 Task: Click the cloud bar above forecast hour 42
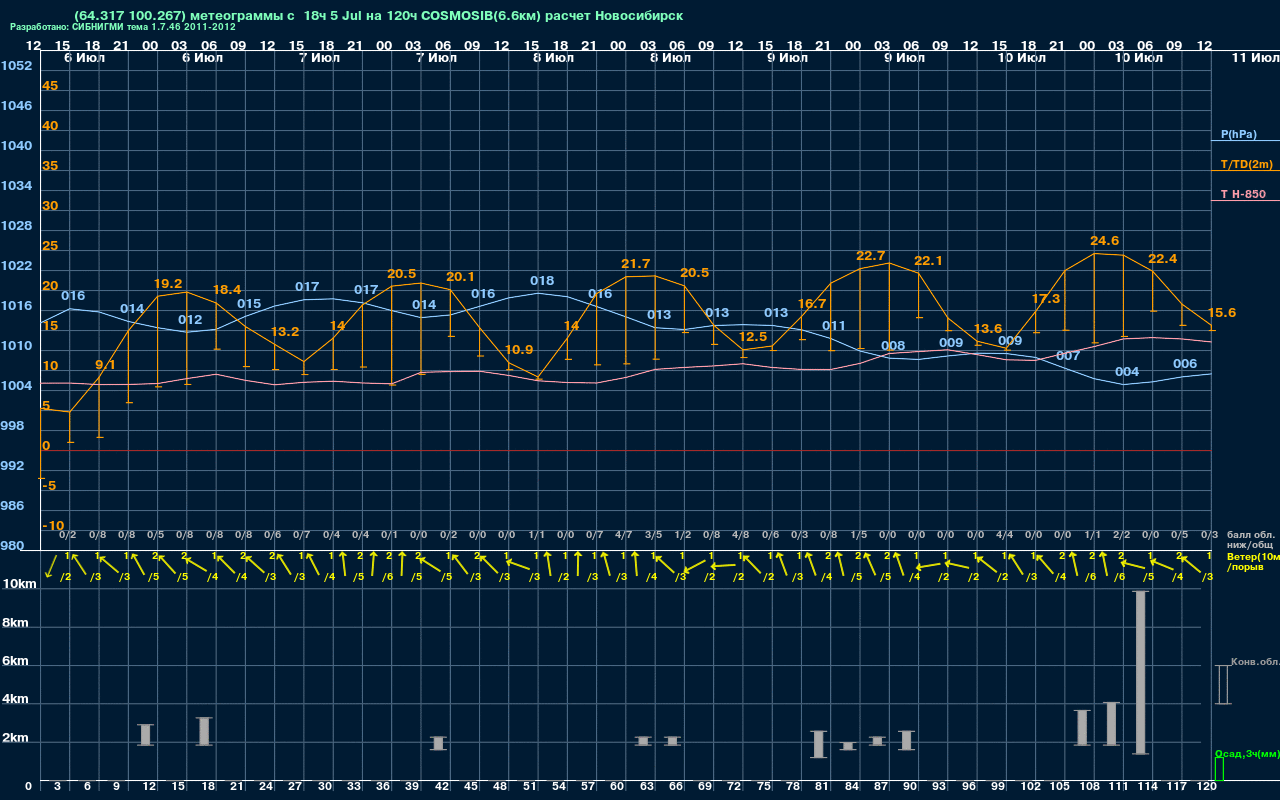(x=438, y=743)
